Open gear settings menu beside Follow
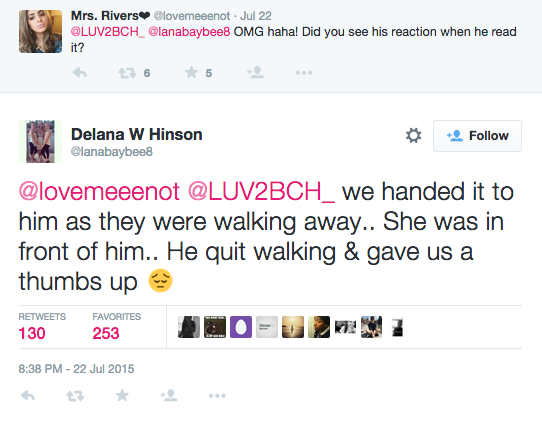 413,136
